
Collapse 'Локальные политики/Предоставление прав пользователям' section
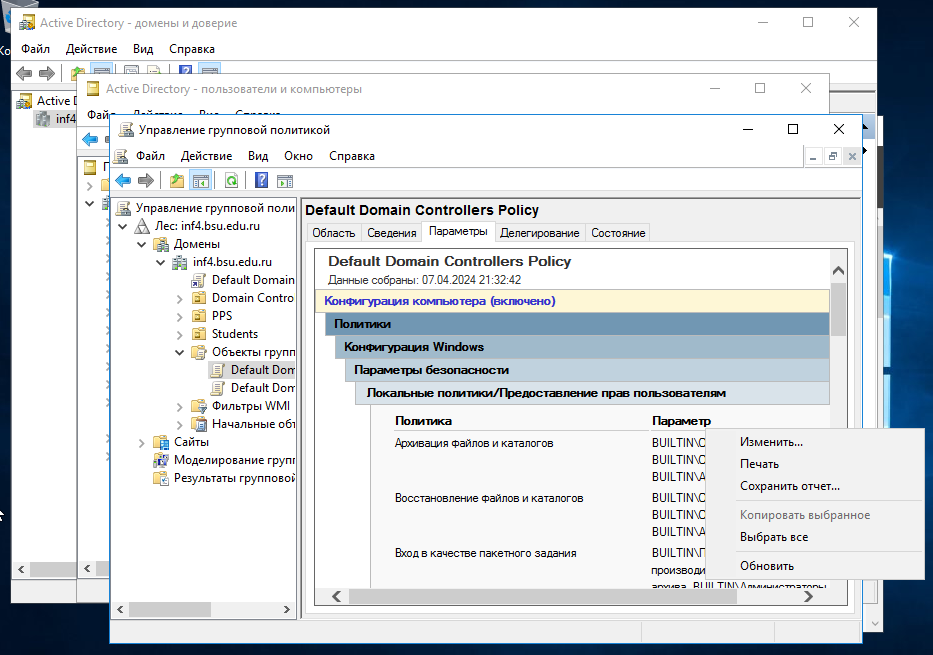tap(592, 393)
